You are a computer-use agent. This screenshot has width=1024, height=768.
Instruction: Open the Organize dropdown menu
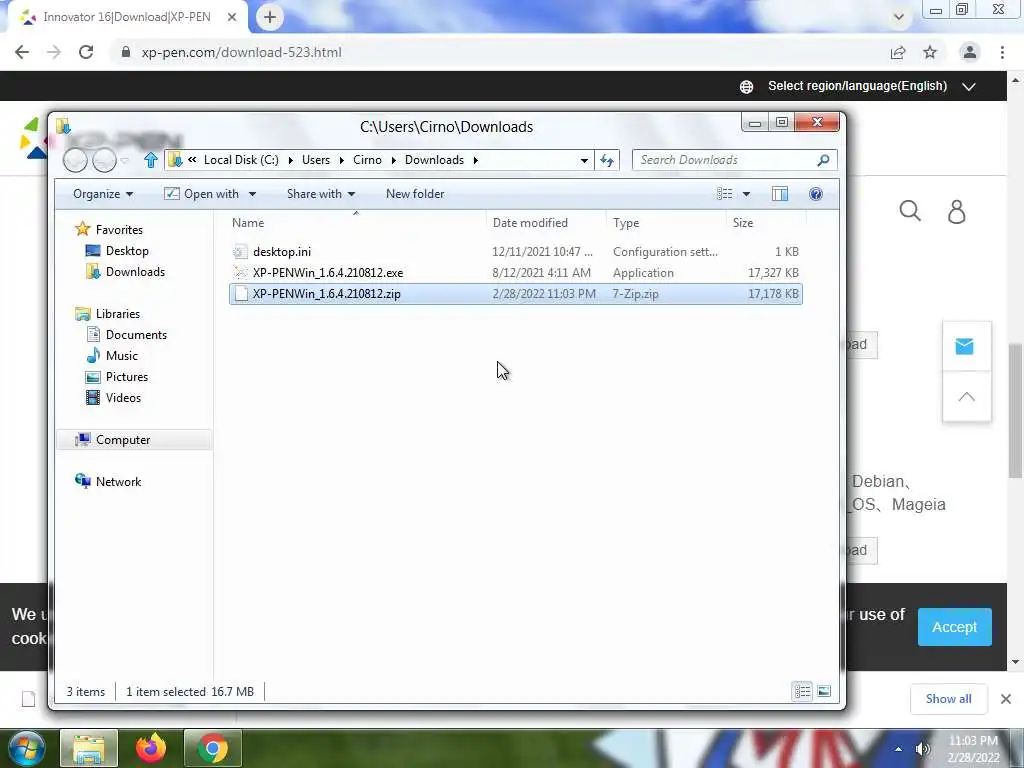coord(103,194)
